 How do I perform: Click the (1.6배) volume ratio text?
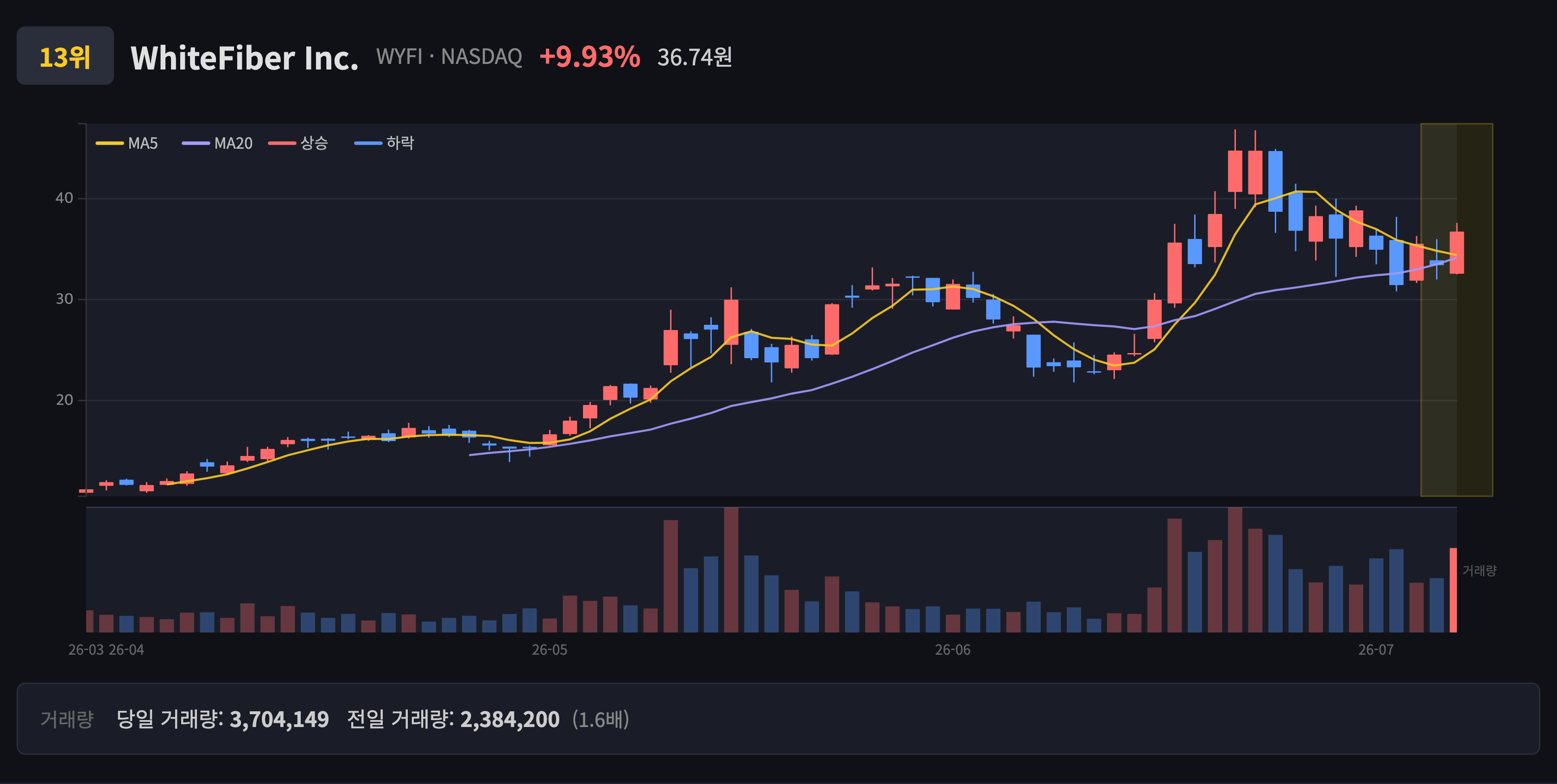(601, 719)
